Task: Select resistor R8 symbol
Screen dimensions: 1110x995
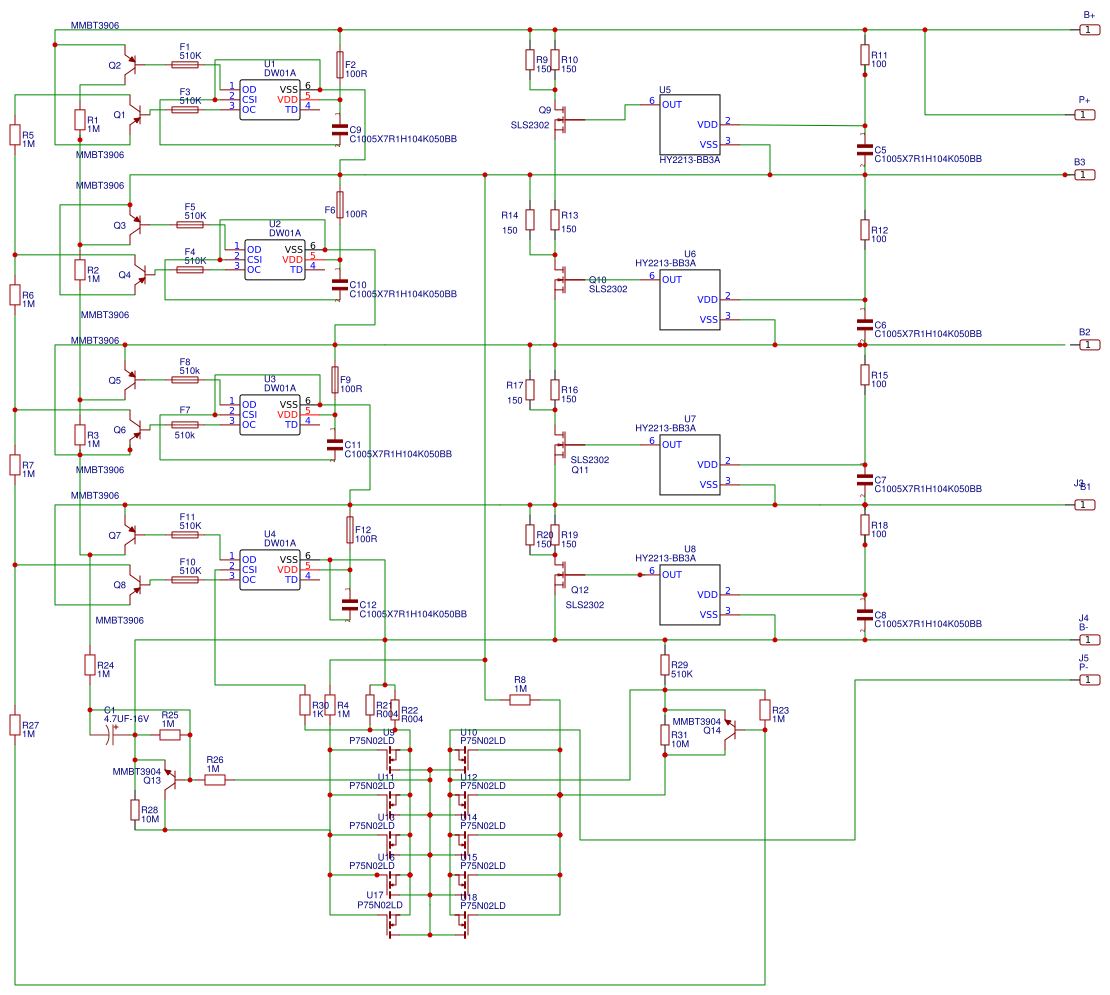Action: (520, 700)
